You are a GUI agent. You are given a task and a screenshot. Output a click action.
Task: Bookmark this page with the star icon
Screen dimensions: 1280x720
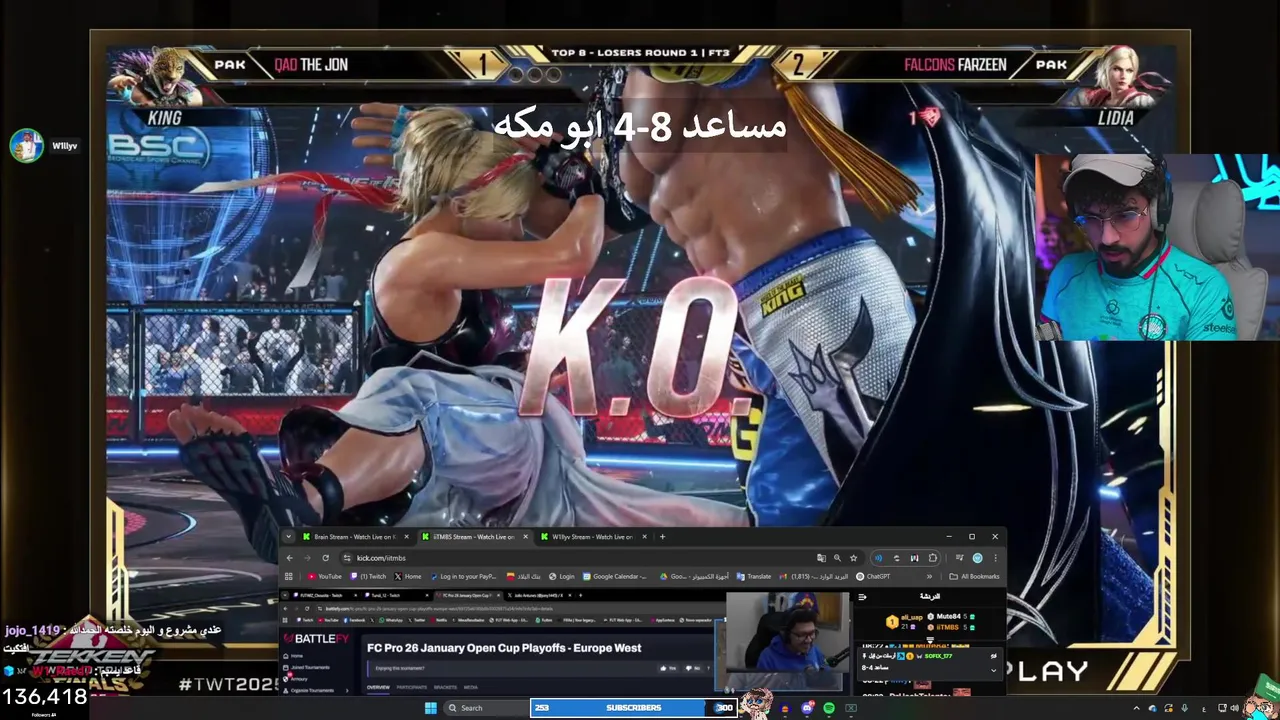click(x=854, y=558)
